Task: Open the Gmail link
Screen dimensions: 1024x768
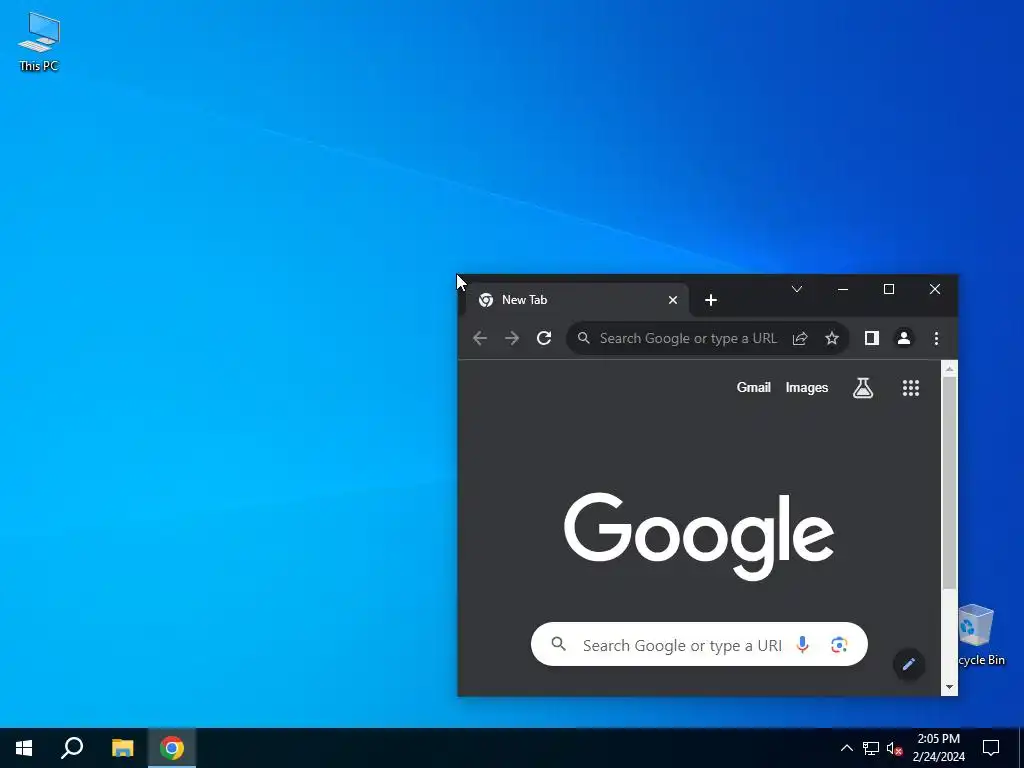Action: (x=754, y=387)
